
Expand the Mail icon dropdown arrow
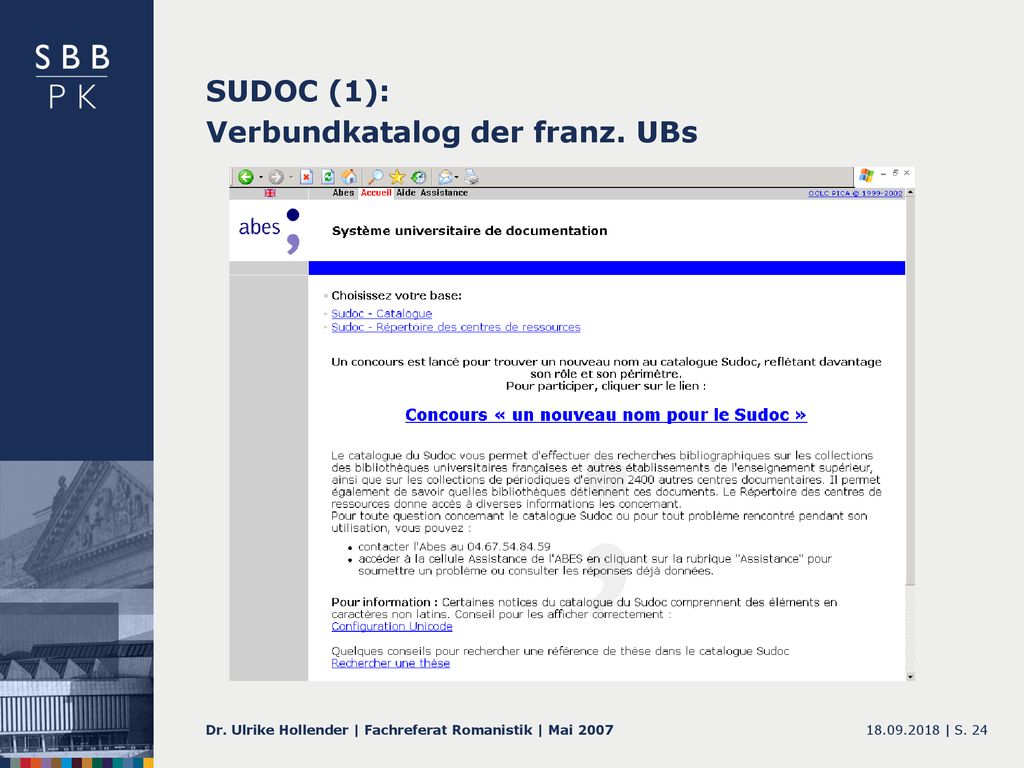(456, 177)
